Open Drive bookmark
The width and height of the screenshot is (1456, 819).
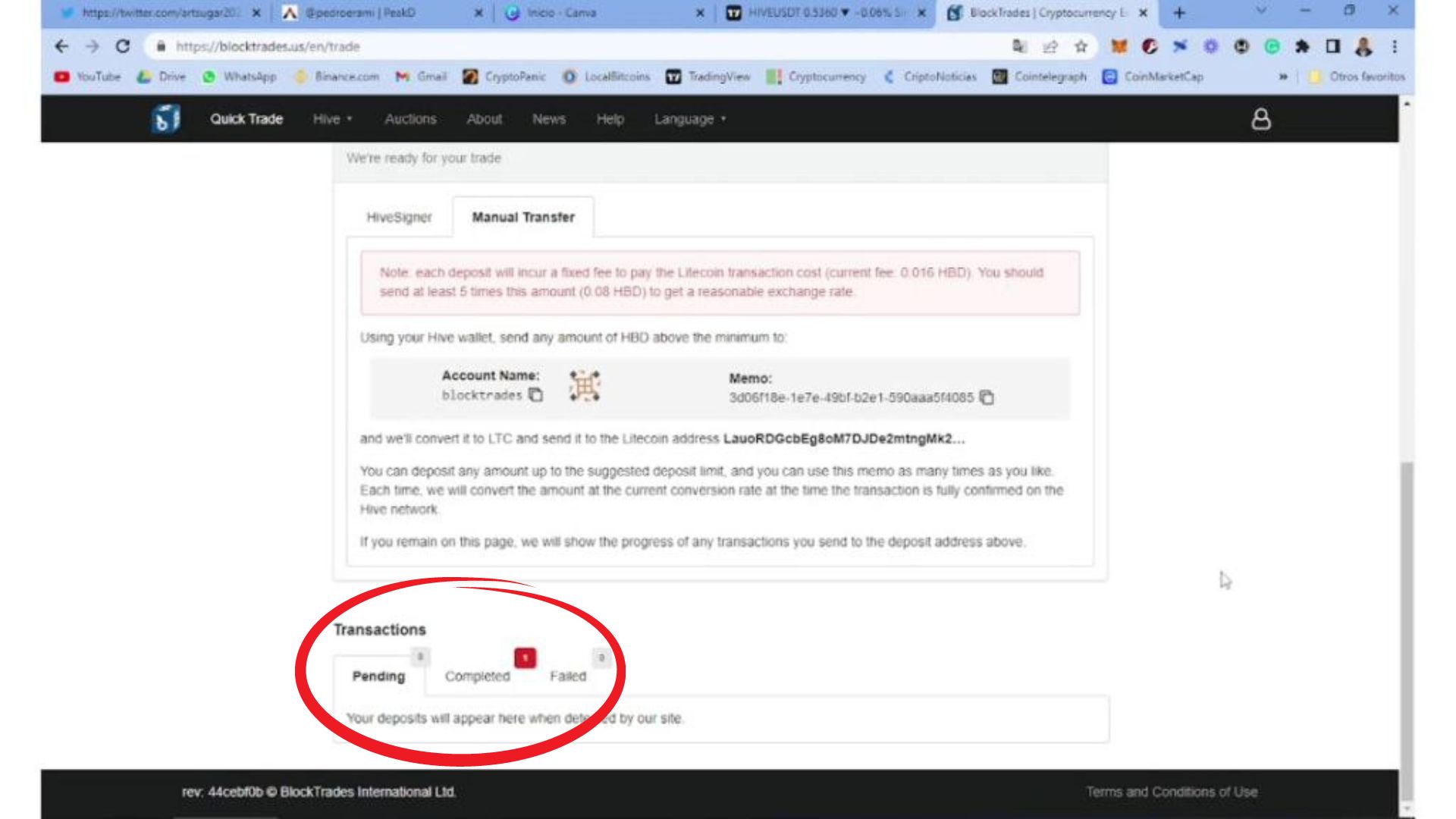click(161, 77)
